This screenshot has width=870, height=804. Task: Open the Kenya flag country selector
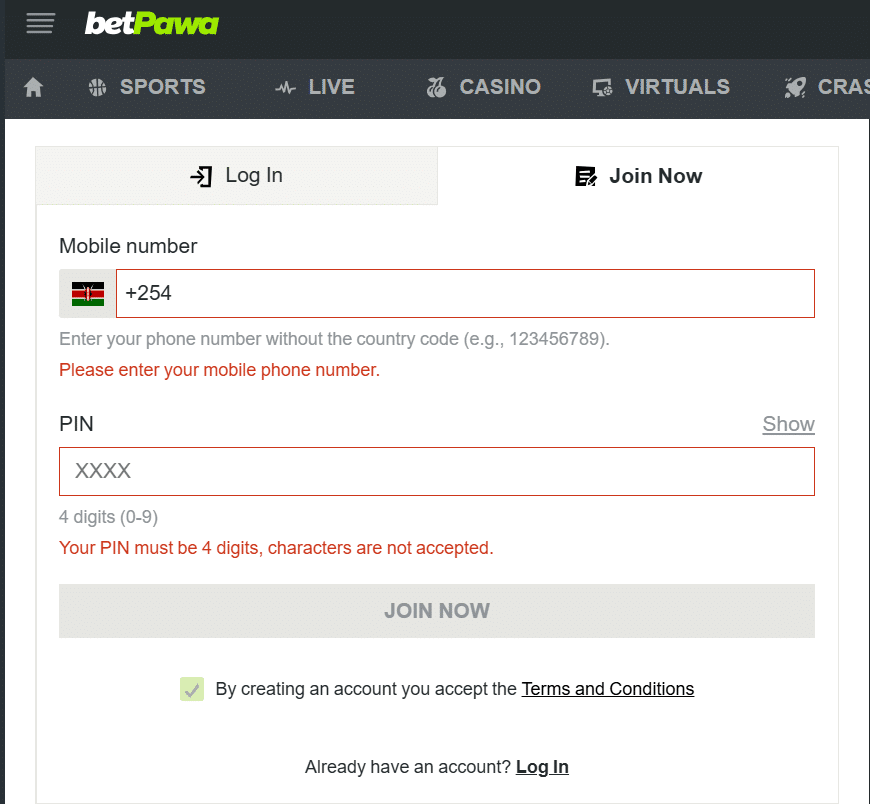pos(88,294)
